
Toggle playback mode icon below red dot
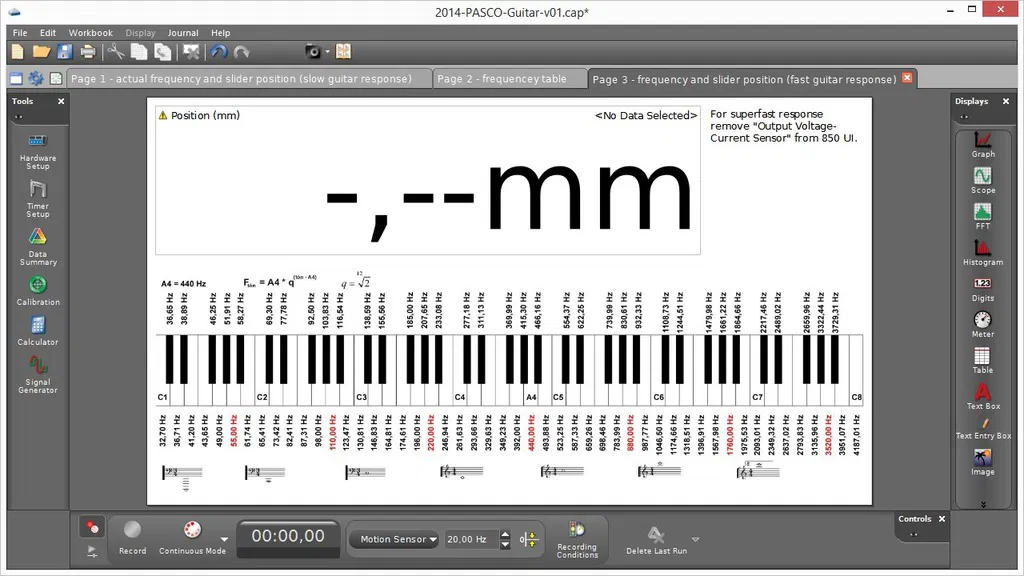click(x=92, y=552)
